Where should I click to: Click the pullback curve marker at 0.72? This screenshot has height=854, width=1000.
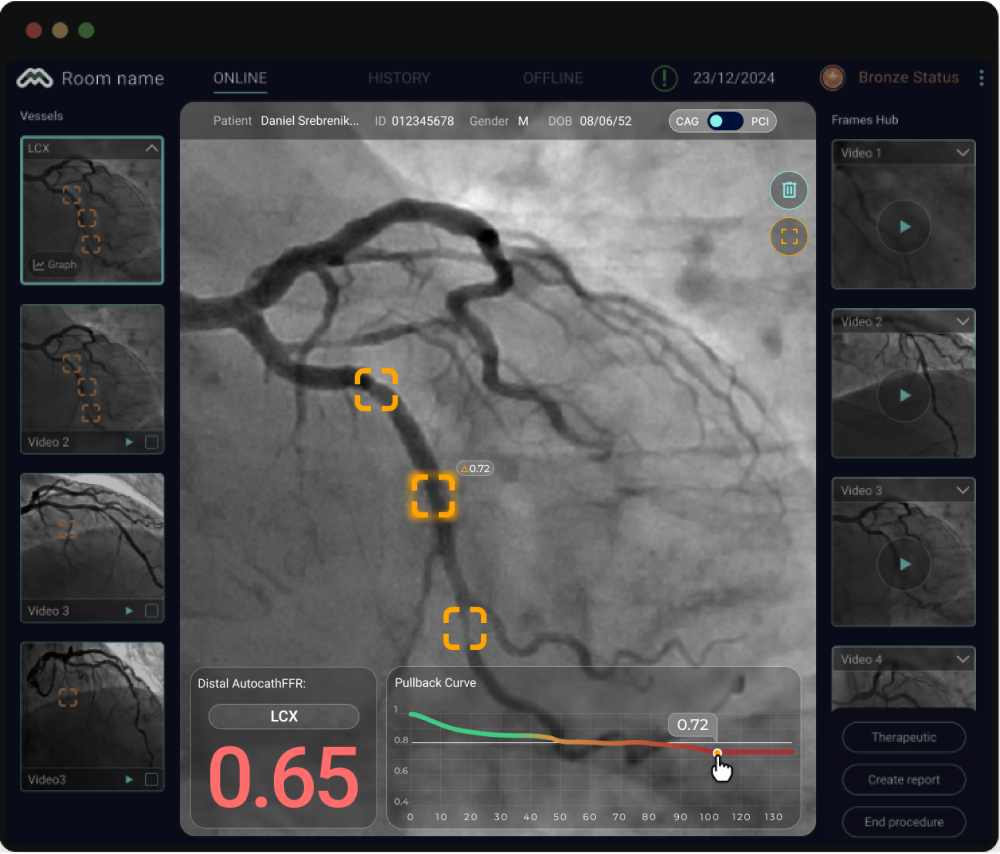pos(717,753)
